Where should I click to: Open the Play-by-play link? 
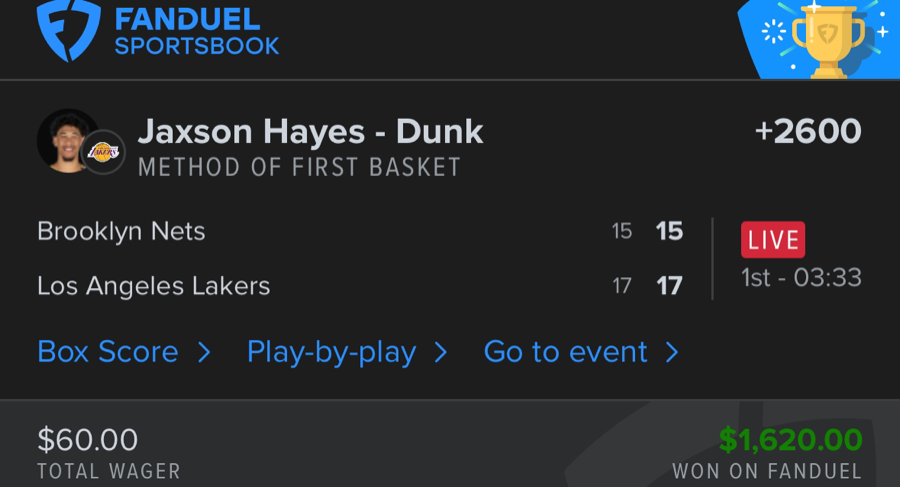point(331,352)
